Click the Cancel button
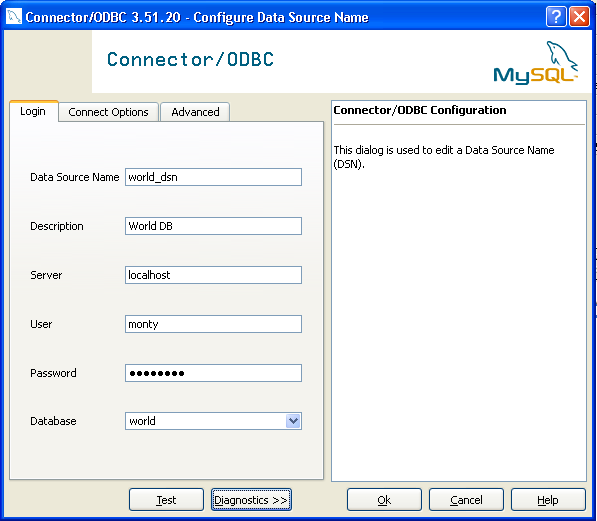This screenshot has height=521, width=597. coord(466,500)
